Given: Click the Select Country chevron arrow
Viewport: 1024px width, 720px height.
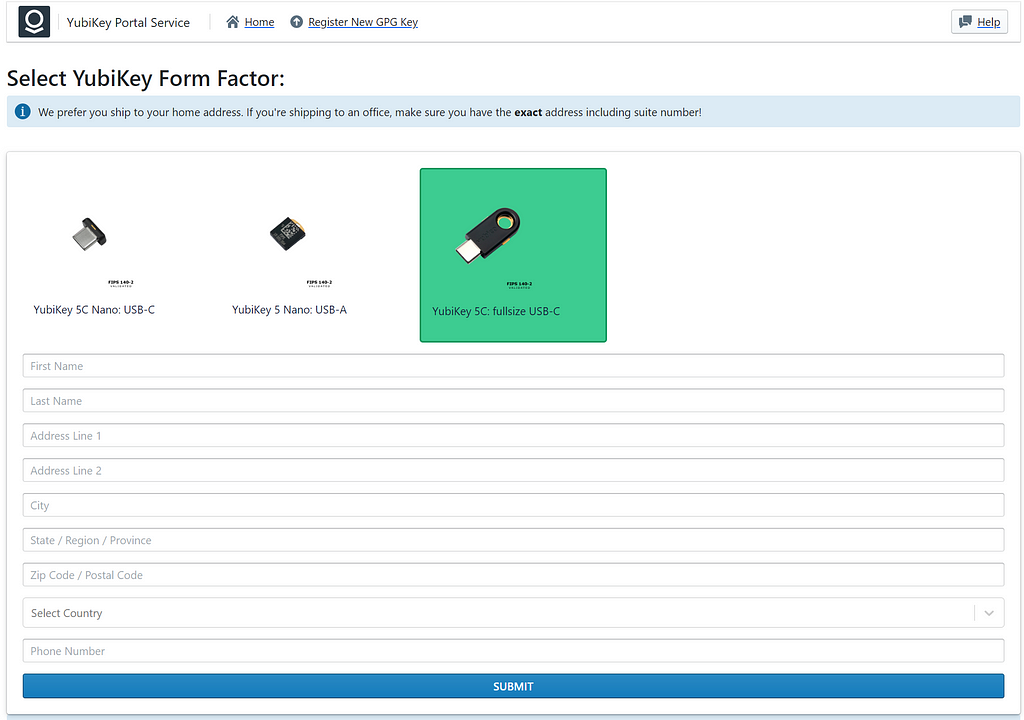Looking at the screenshot, I should 989,613.
